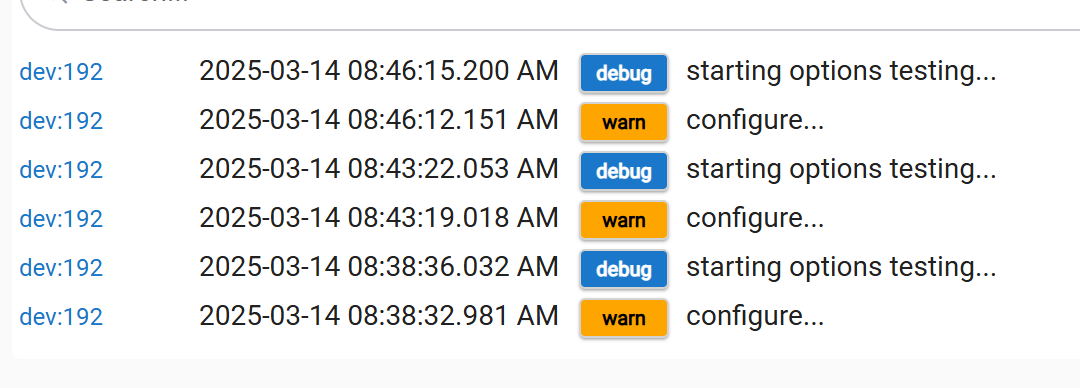Viewport: 1080px width, 388px height.
Task: Open dev:192 link for 08:38:36.032 entry
Action: (61, 267)
